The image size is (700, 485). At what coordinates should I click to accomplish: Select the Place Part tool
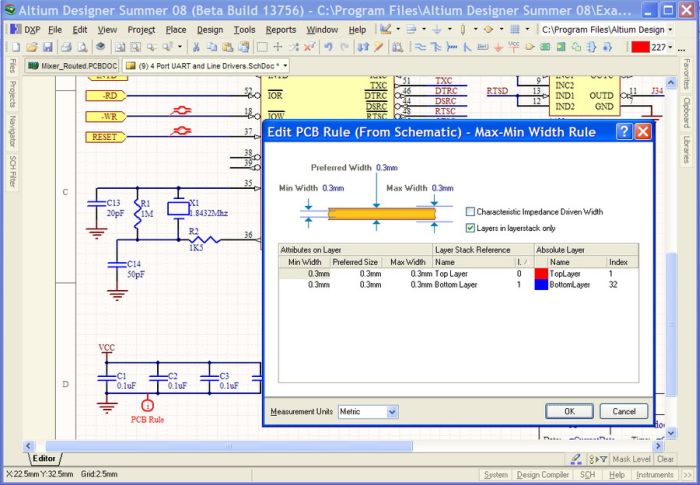(530, 47)
